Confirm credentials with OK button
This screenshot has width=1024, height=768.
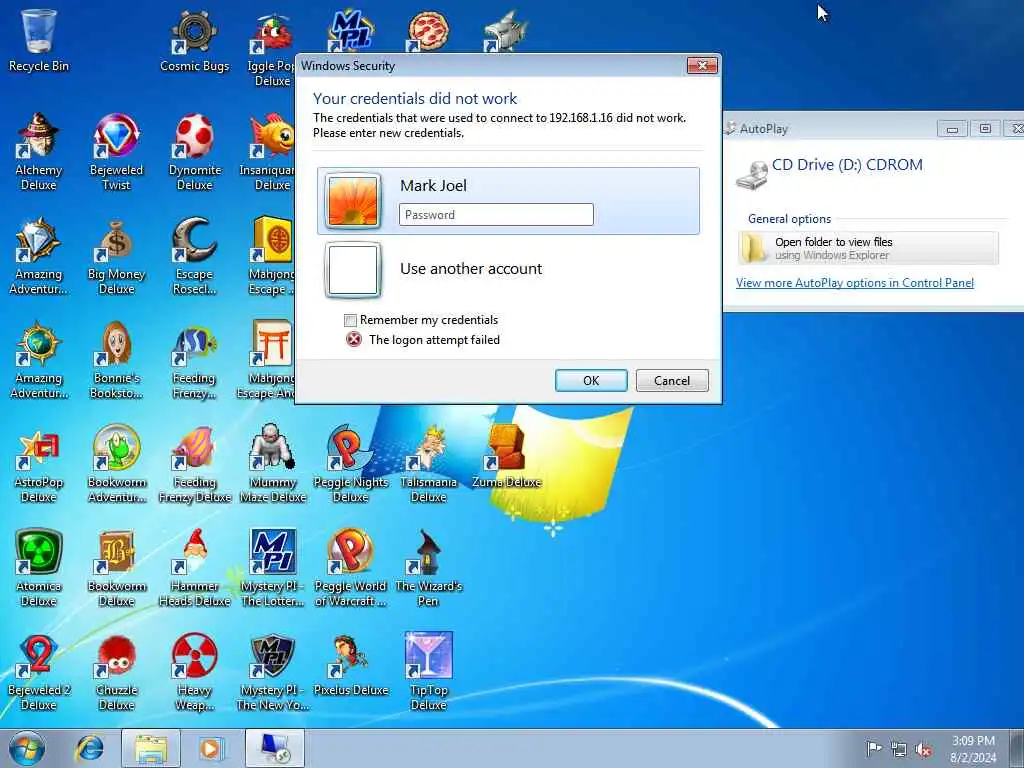[x=591, y=381]
